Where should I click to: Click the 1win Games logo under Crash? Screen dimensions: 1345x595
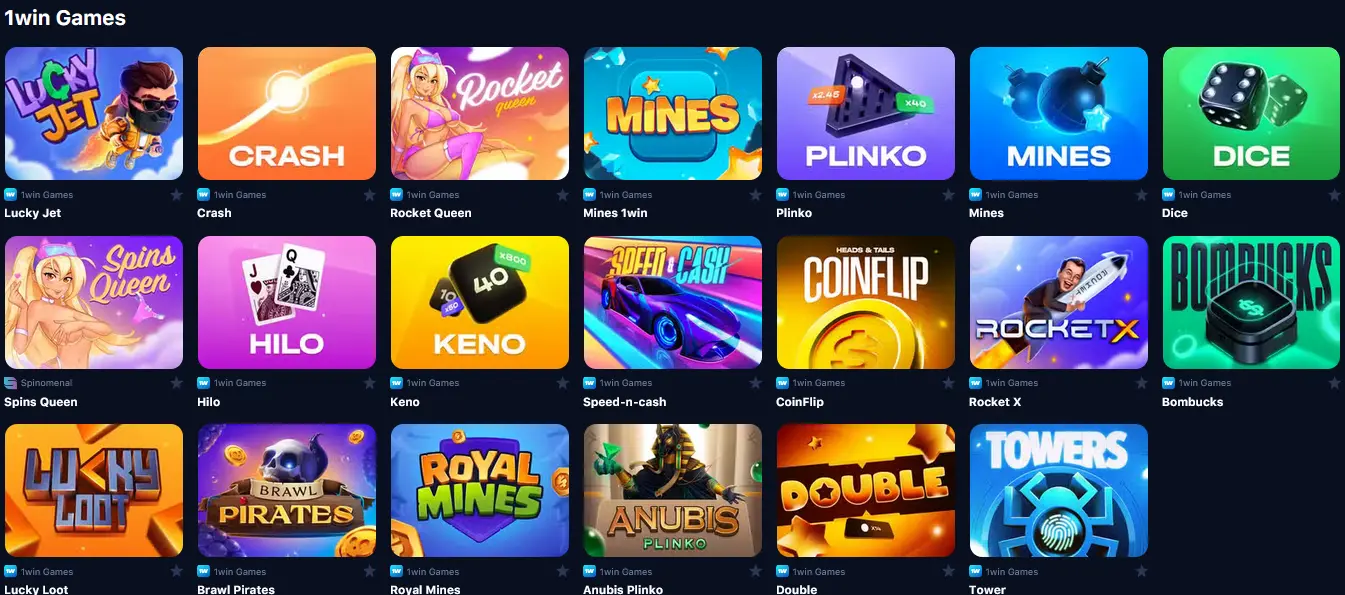tap(203, 195)
